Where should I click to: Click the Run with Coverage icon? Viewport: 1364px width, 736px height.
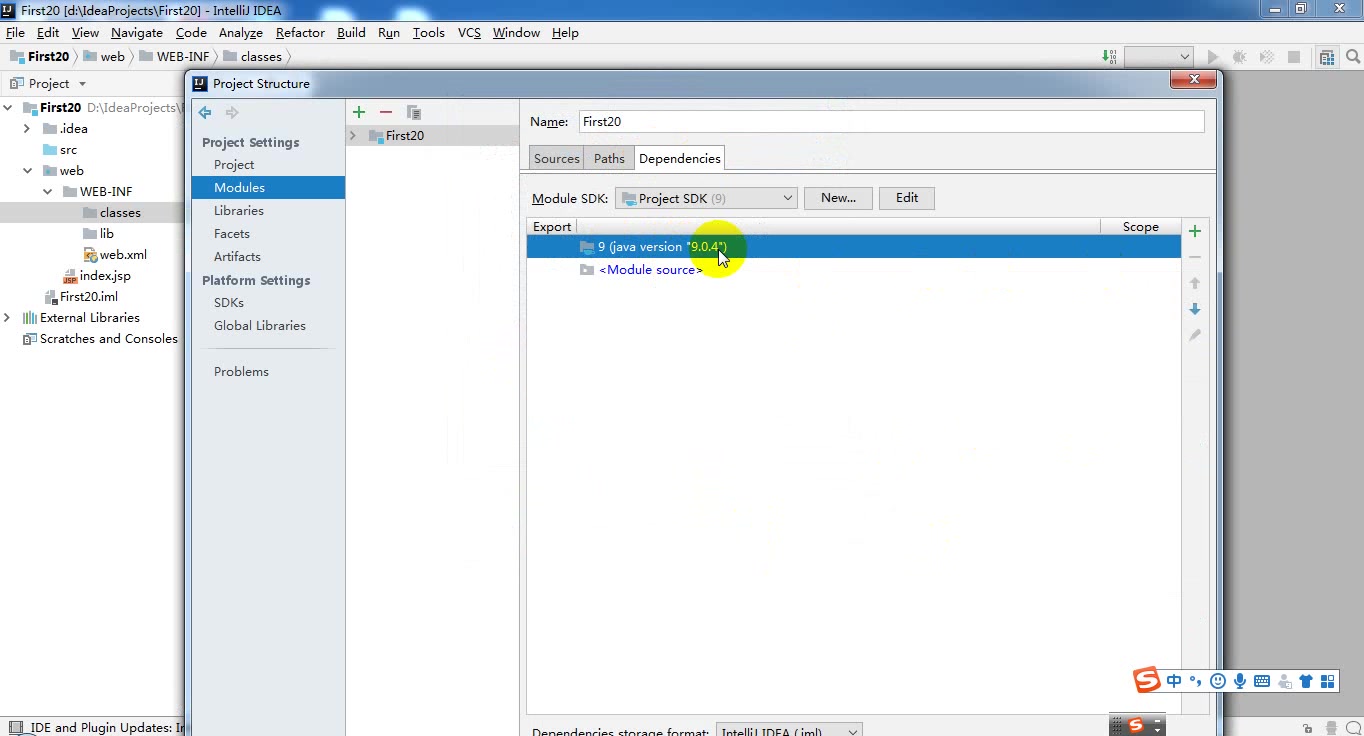1267,57
